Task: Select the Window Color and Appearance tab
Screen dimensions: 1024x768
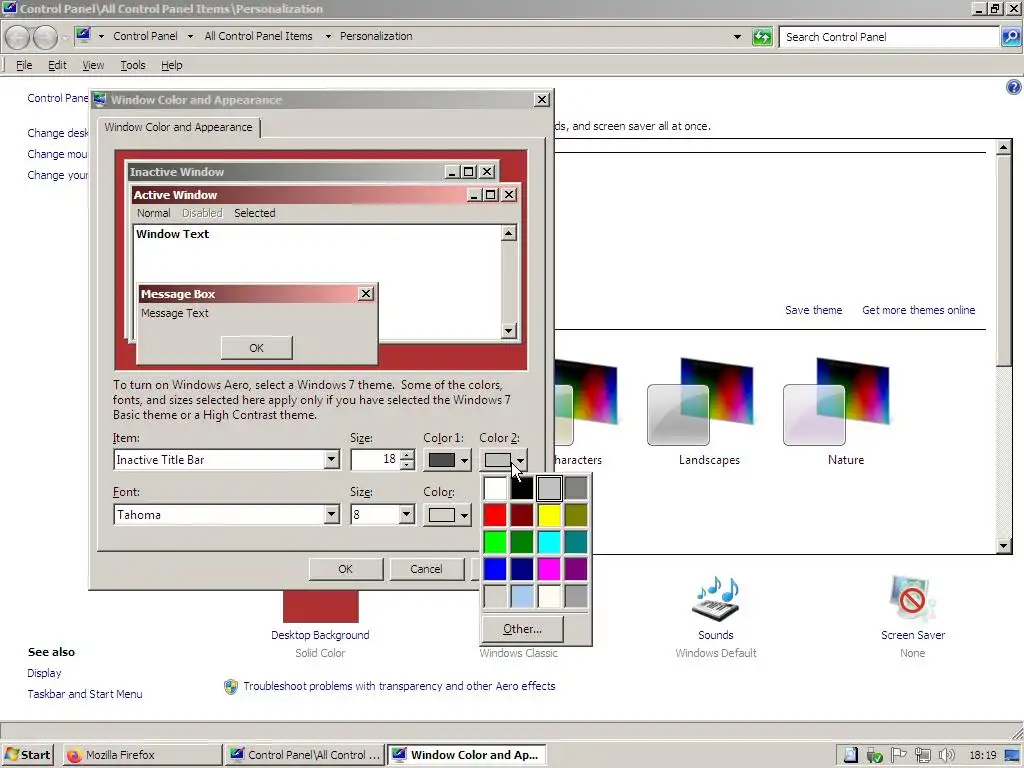Action: pyautogui.click(x=178, y=127)
